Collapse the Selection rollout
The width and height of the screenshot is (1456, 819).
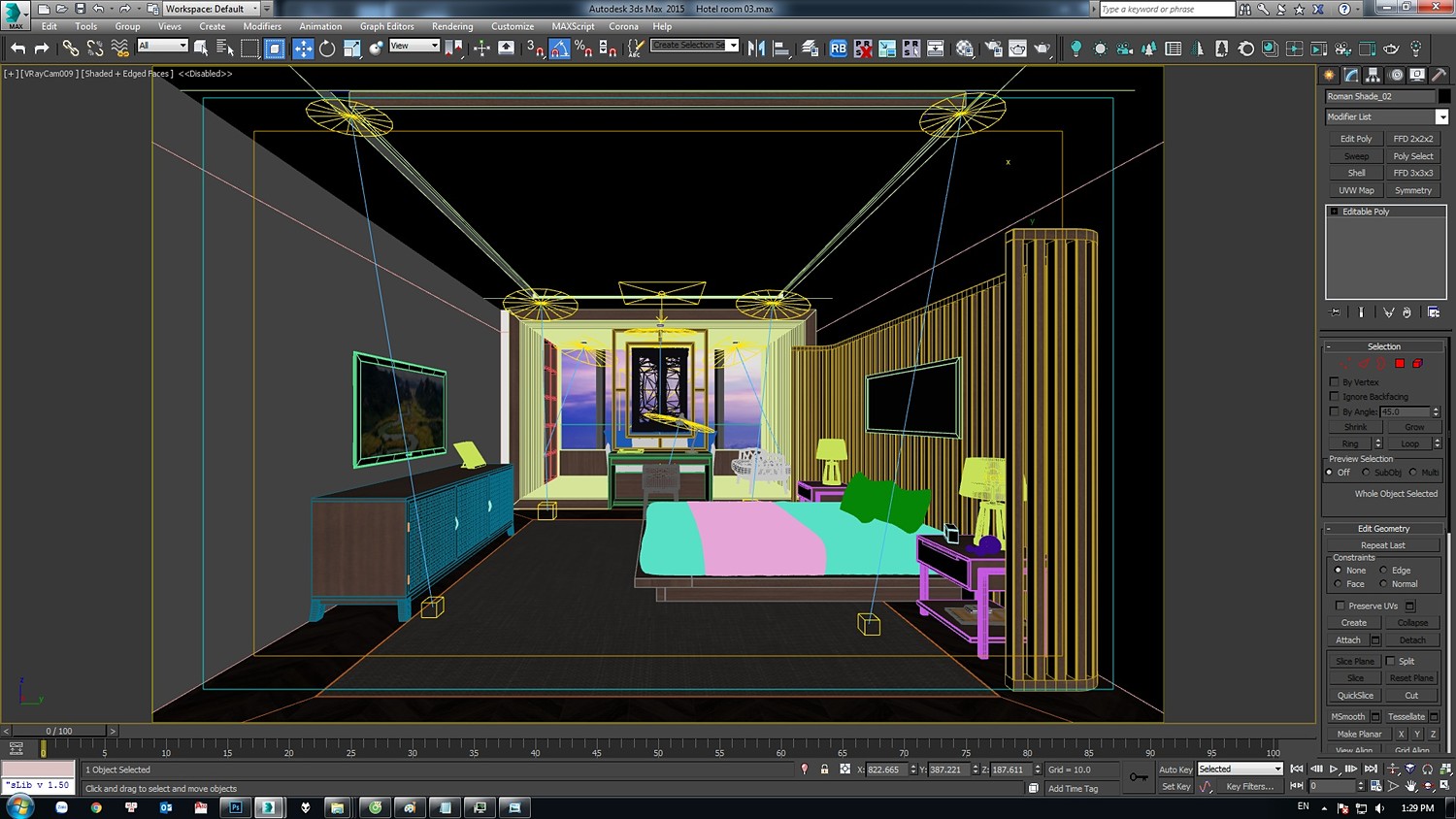click(1384, 346)
